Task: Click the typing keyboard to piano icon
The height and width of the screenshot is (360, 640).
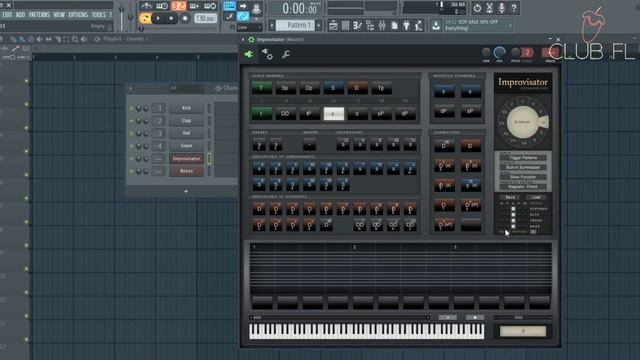Action: pyautogui.click(x=229, y=6)
